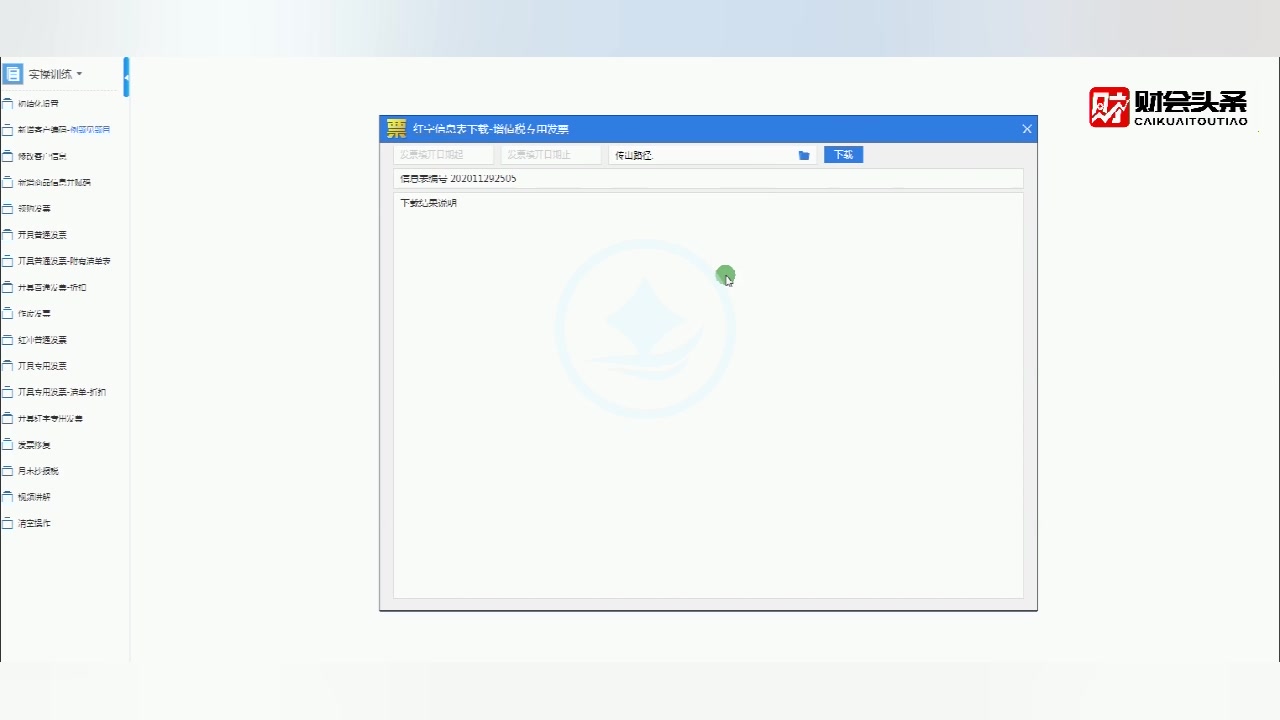Open 清空操作 sidebar item
This screenshot has width=1280, height=720.
click(34, 523)
